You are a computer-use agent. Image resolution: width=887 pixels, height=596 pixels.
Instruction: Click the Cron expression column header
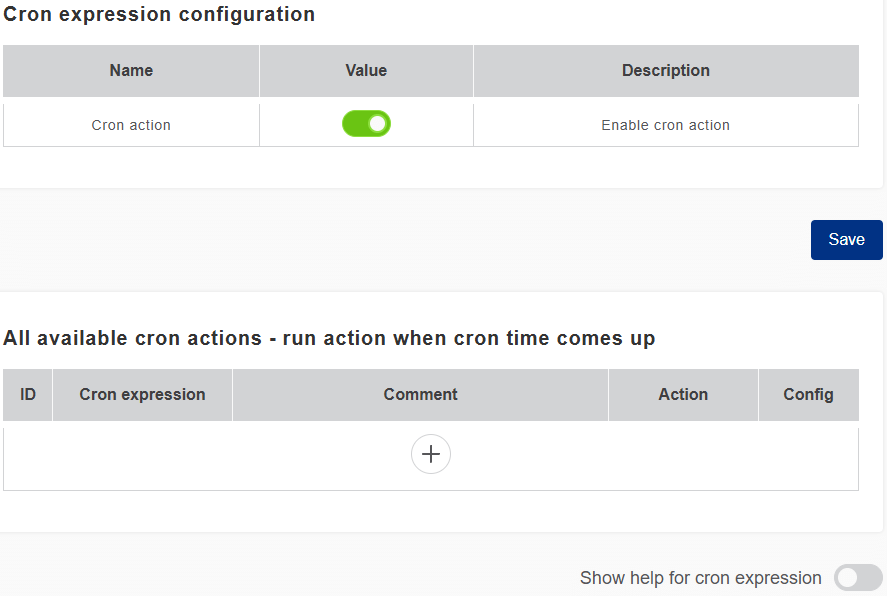point(142,395)
